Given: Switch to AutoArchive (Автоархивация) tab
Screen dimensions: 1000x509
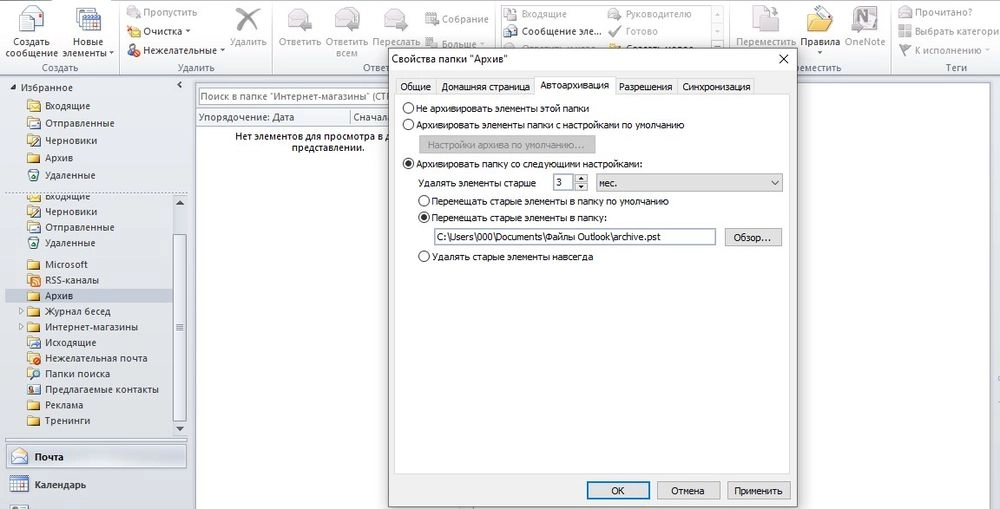Looking at the screenshot, I should click(575, 85).
